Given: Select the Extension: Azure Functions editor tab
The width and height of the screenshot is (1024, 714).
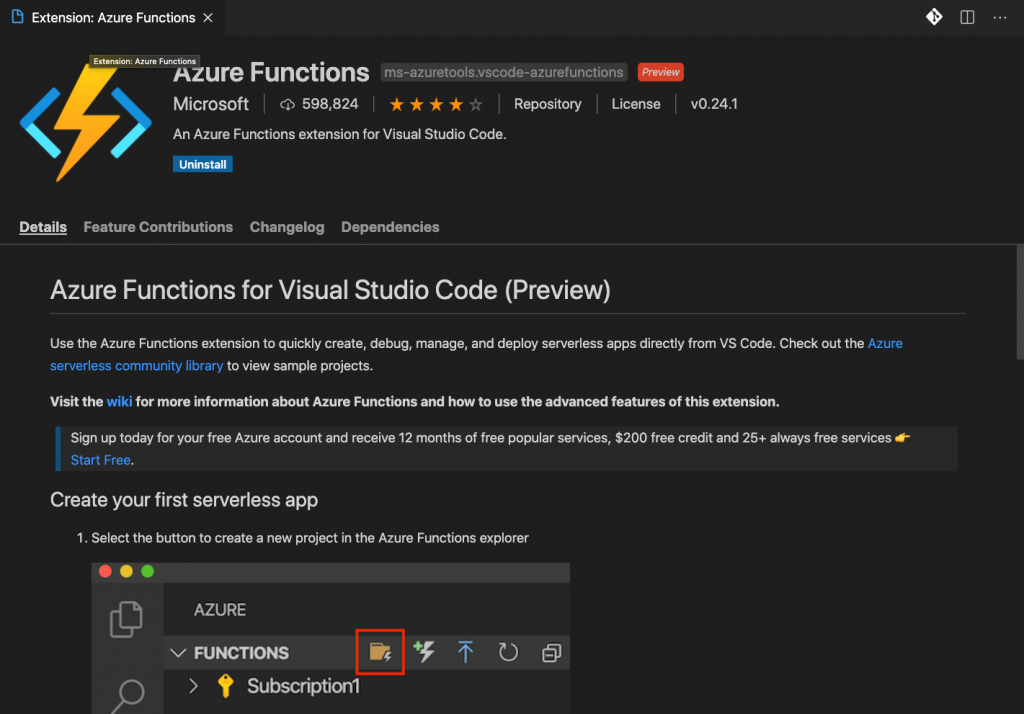Looking at the screenshot, I should [112, 18].
